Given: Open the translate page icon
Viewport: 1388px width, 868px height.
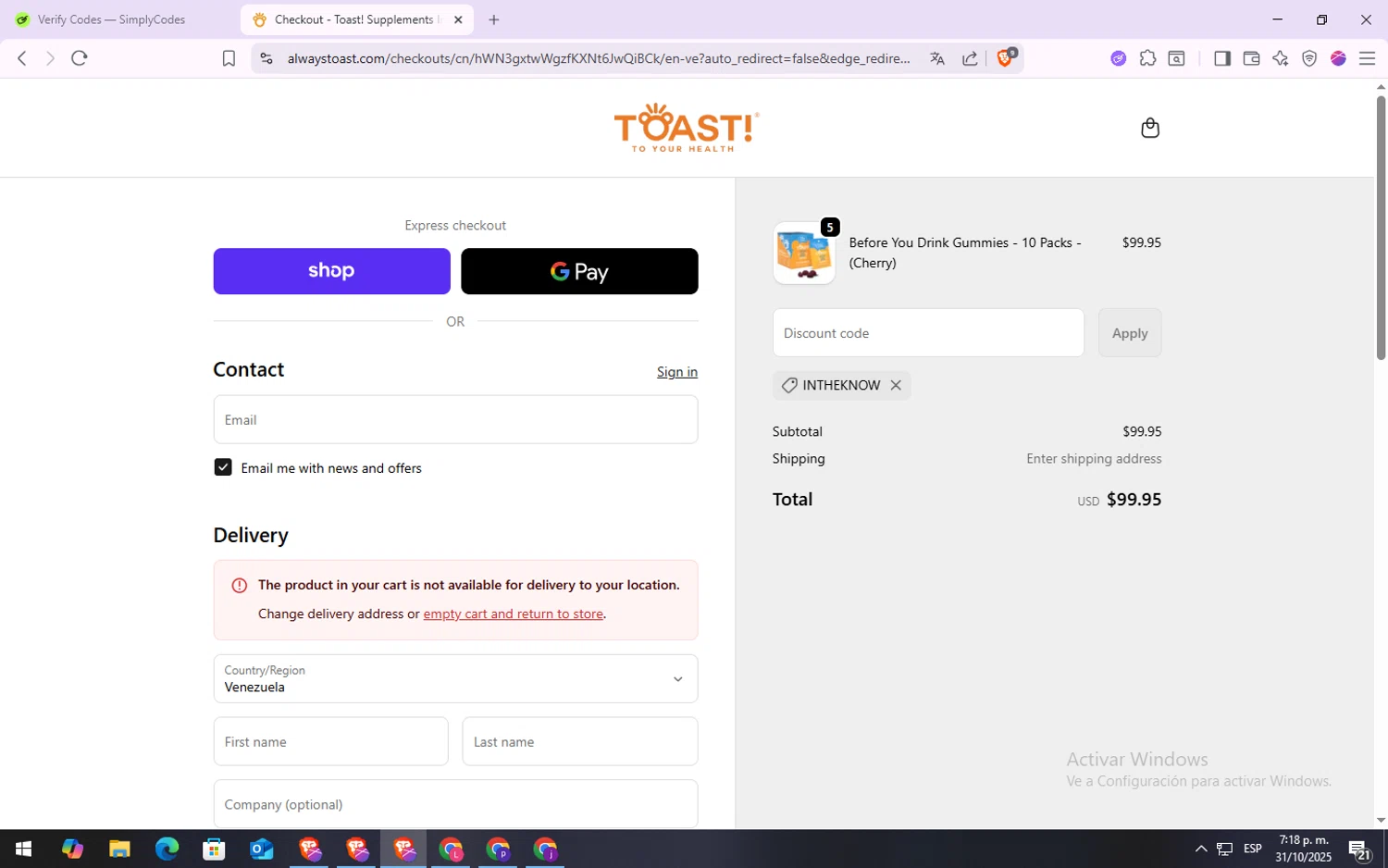Looking at the screenshot, I should coord(937,58).
